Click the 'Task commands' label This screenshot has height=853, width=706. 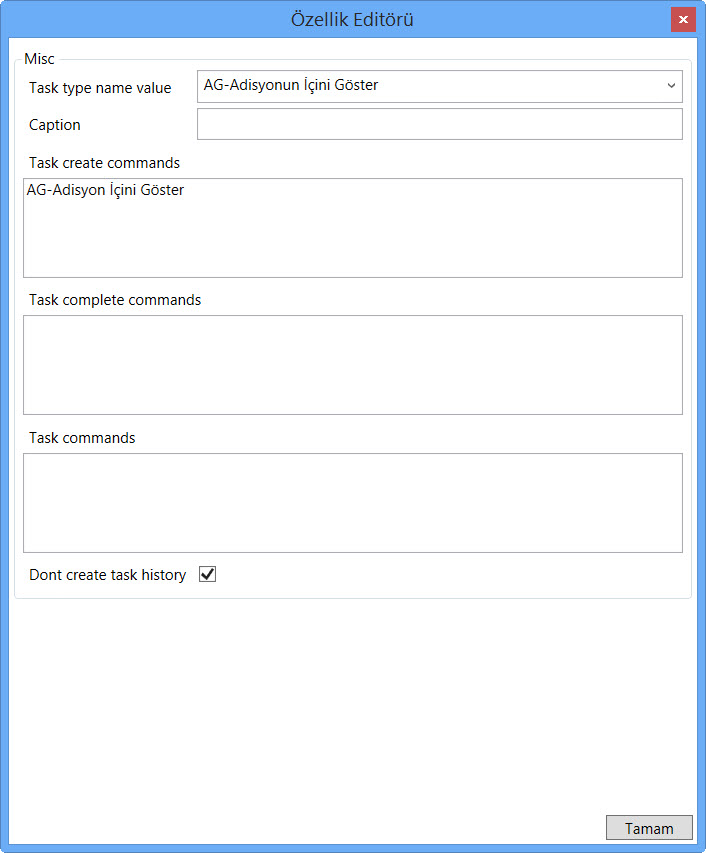82,438
